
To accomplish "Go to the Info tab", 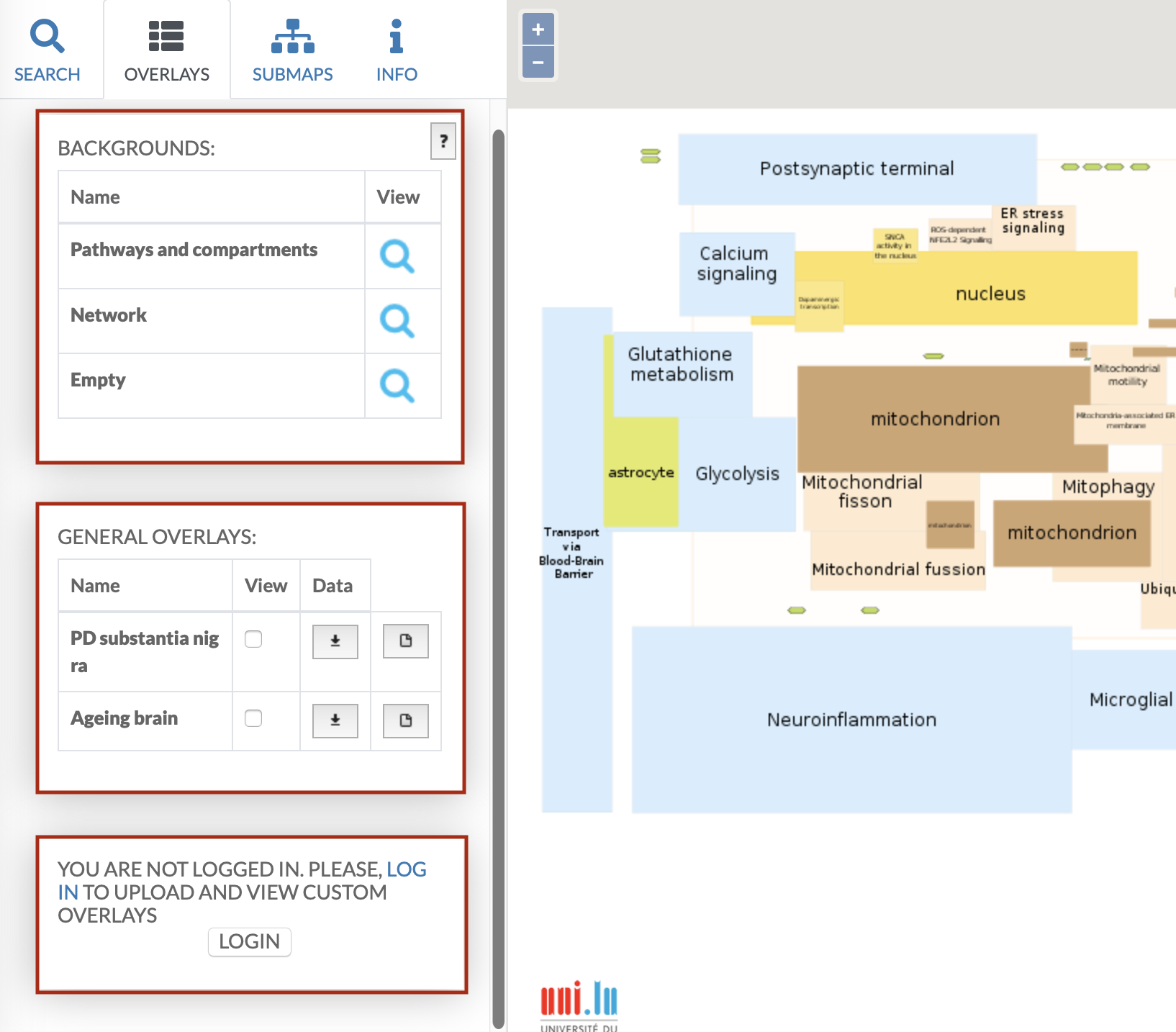I will (x=397, y=50).
